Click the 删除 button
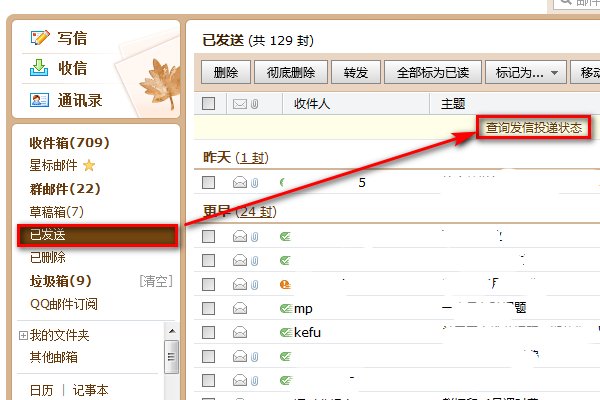The width and height of the screenshot is (600, 400). [226, 72]
